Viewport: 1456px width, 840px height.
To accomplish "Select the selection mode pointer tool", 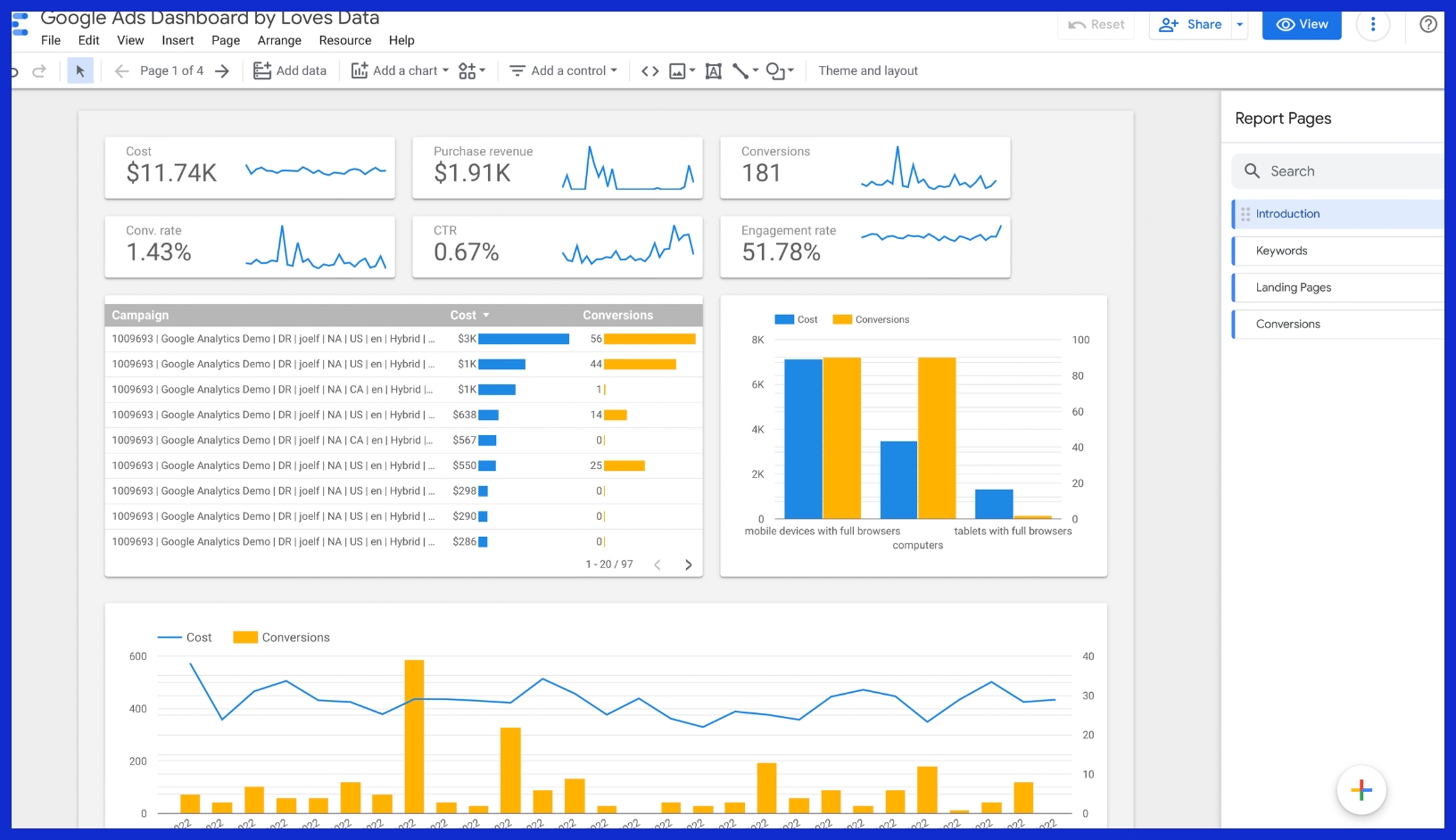I will 80,70.
